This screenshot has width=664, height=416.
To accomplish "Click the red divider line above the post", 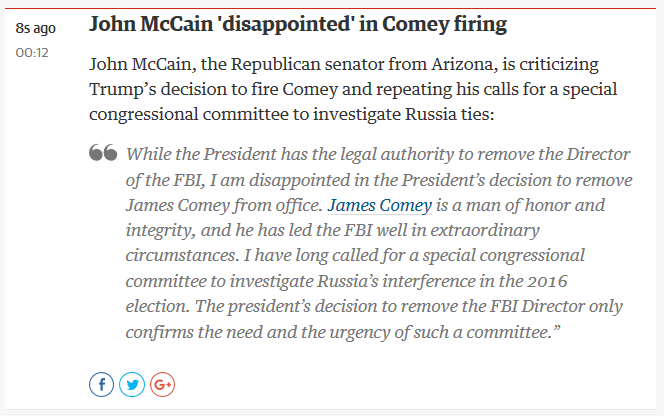I will coord(330,8).
